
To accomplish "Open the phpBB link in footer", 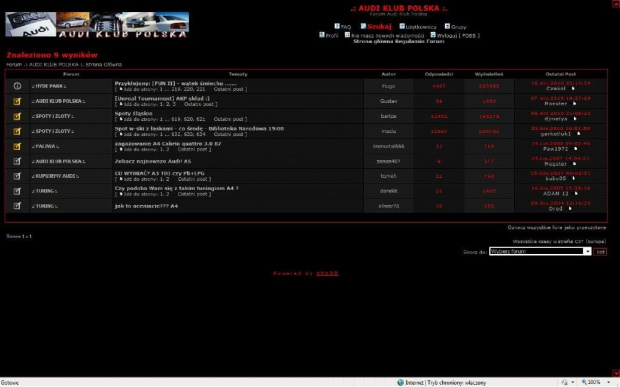I will [x=327, y=273].
